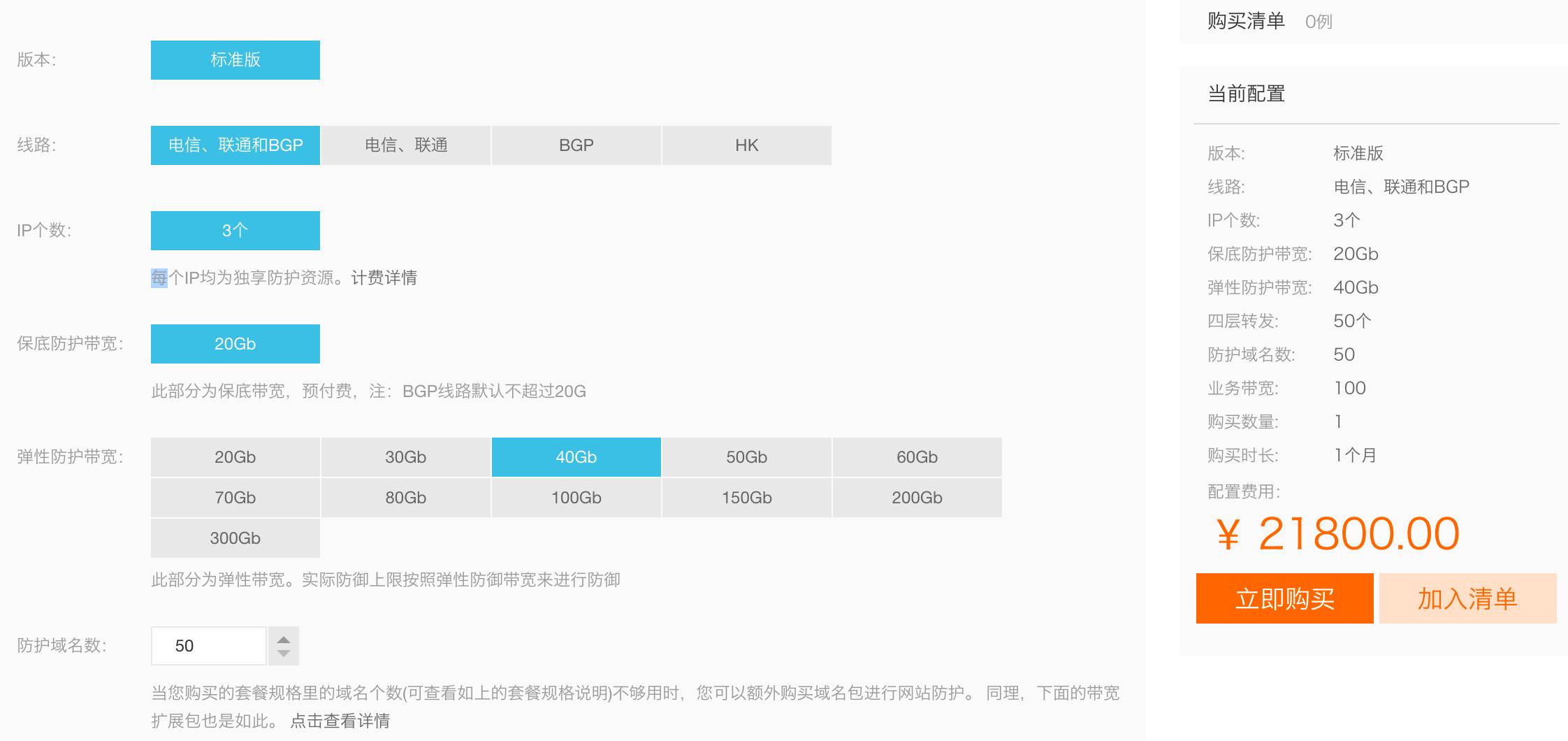Choose 60Gb elastic protection bandwidth
This screenshot has width=1568, height=741.
[917, 457]
